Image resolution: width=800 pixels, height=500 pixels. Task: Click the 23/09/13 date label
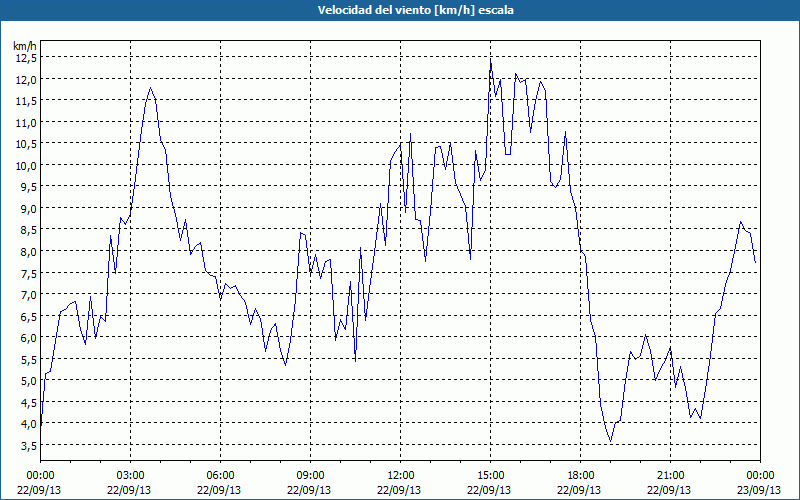(x=759, y=490)
